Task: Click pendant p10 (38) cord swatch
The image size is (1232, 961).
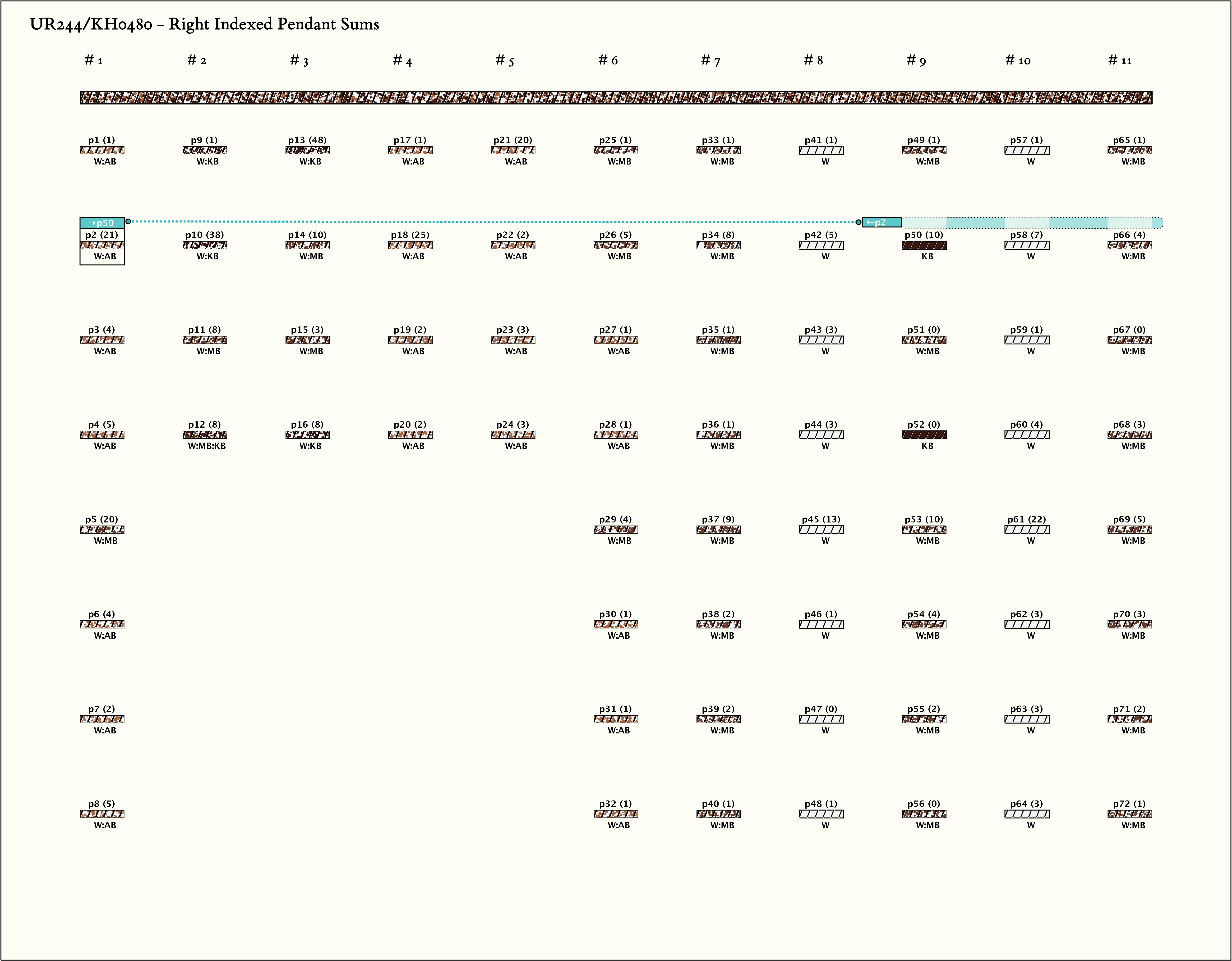Action: pos(205,245)
